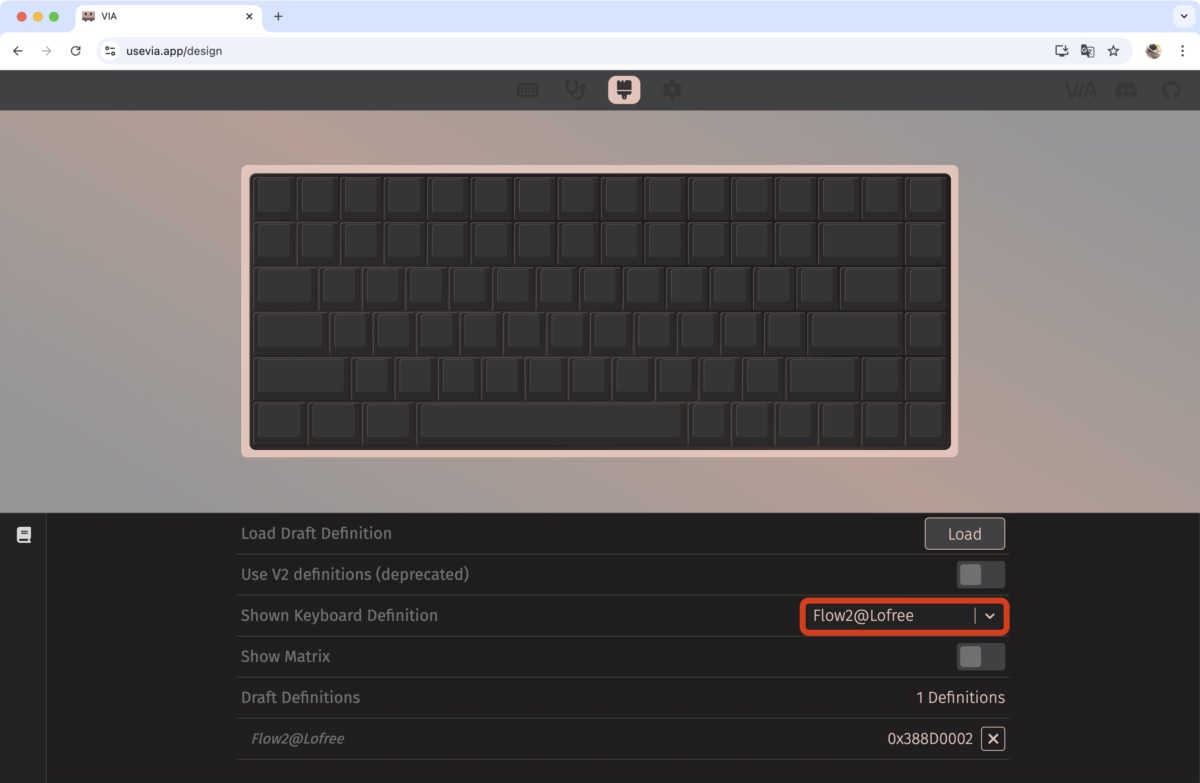Viewport: 1200px width, 783px height.
Task: Open the Configure keyboard tab icon
Action: (x=527, y=90)
